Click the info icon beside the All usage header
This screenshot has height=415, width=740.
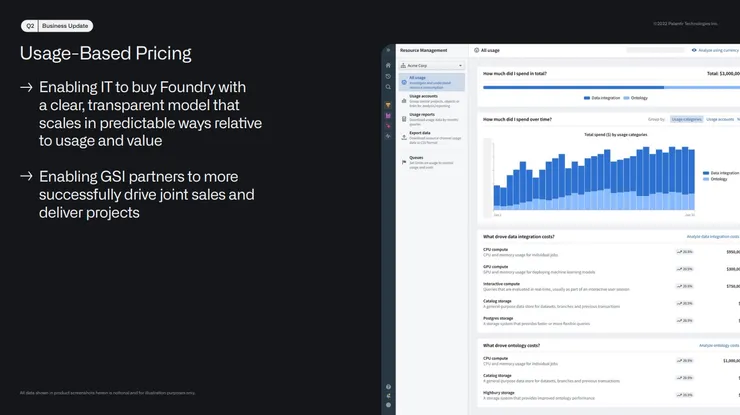click(x=476, y=50)
